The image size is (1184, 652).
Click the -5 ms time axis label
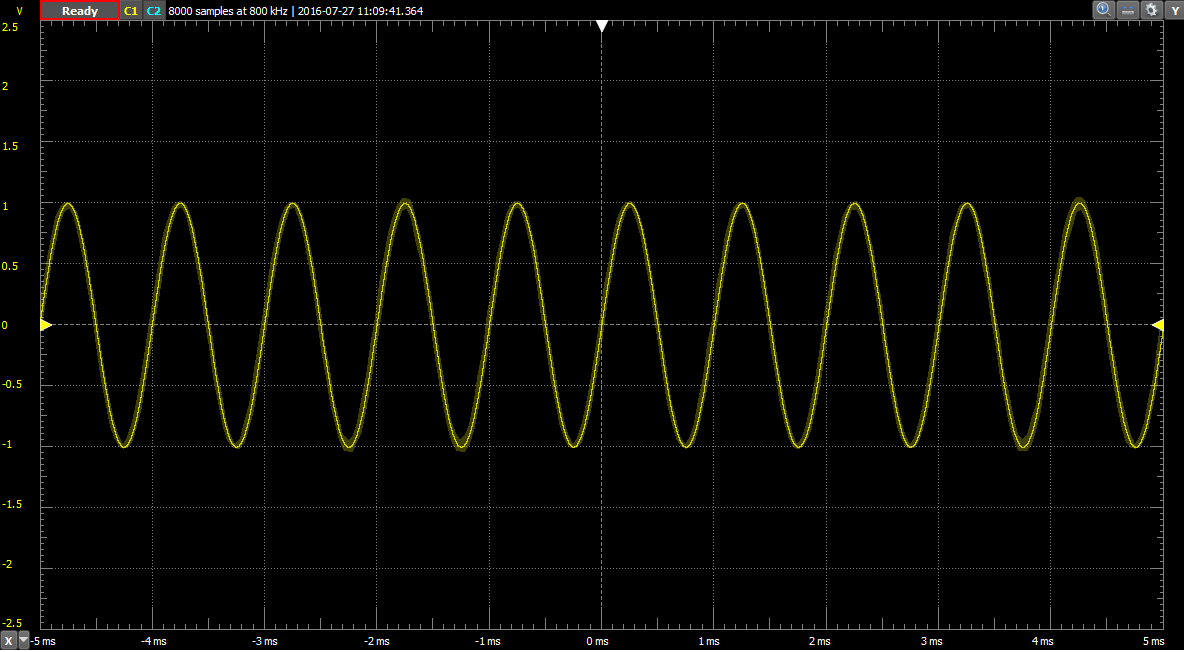click(43, 641)
